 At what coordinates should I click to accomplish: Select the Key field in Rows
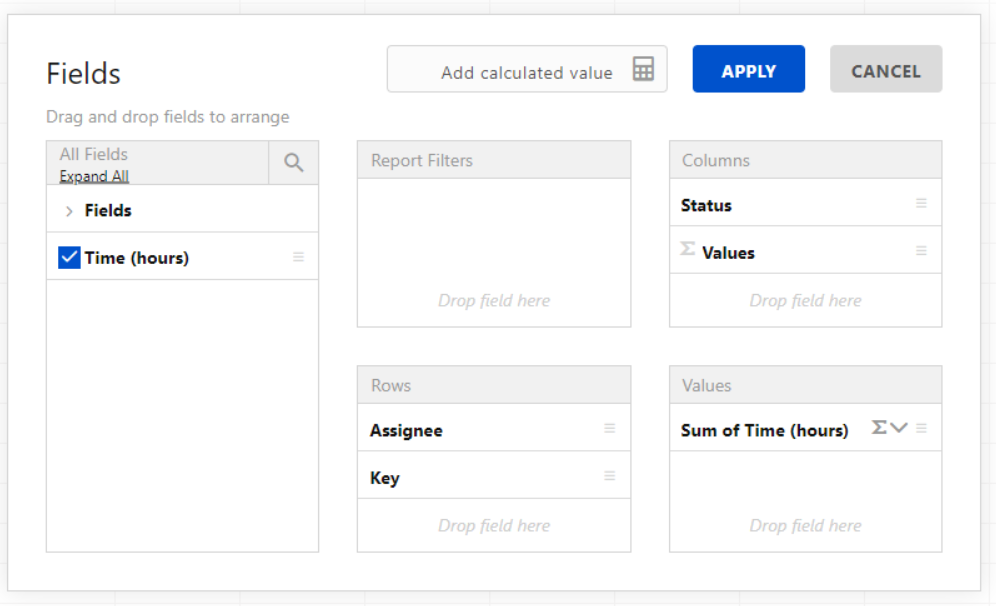click(385, 478)
